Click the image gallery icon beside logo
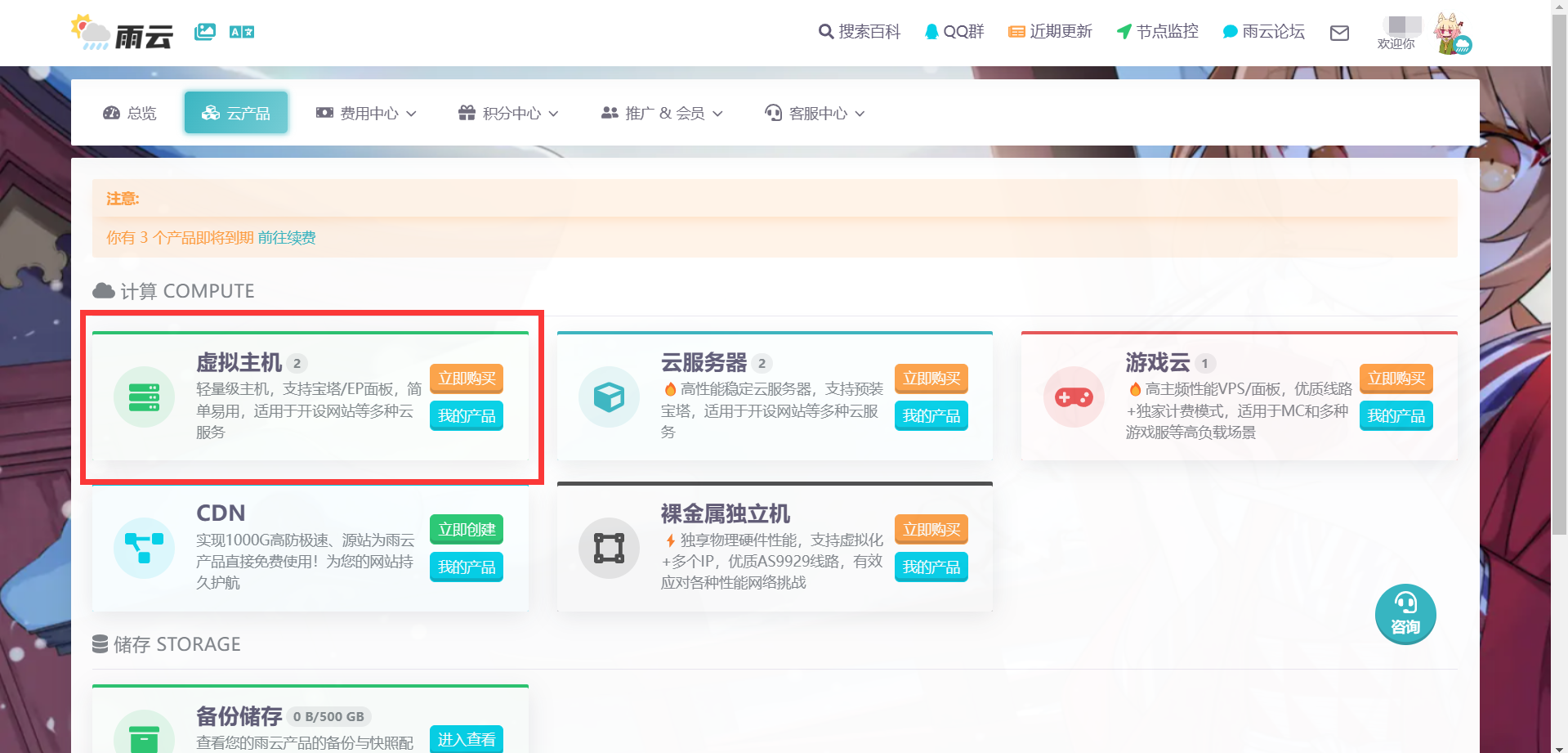This screenshot has height=753, width=1568. point(204,32)
